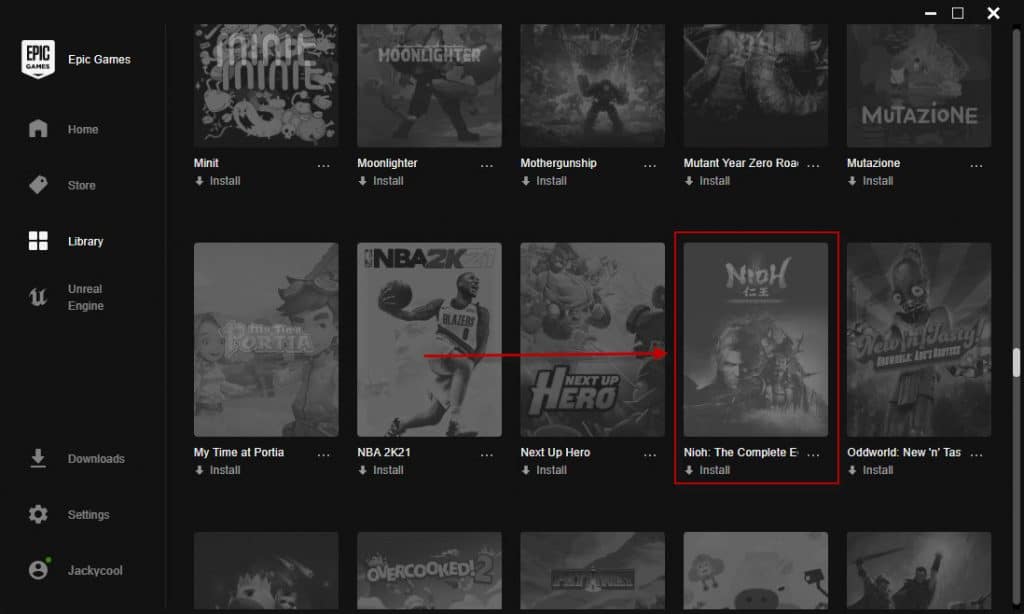
Task: Install Mothergunship
Action: pos(544,181)
